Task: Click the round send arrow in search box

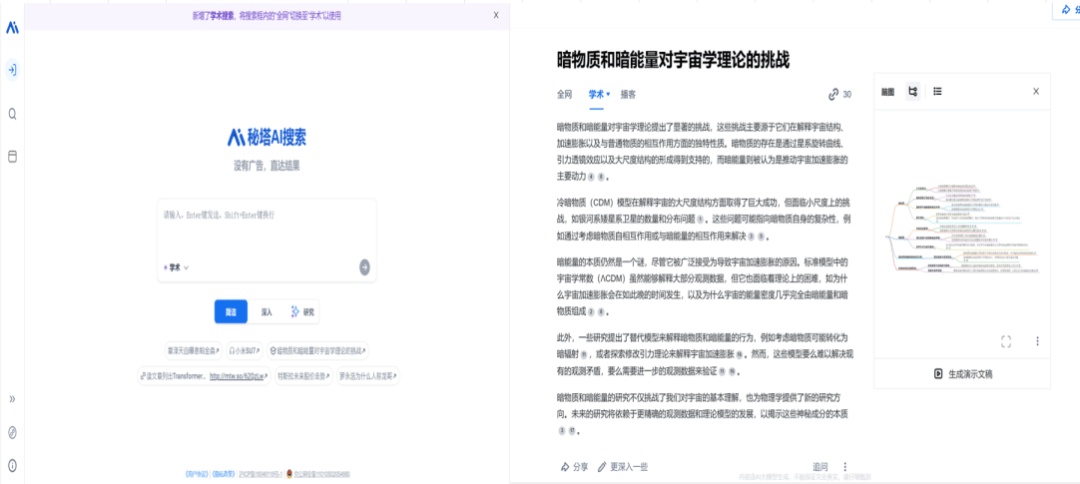Action: coord(365,267)
